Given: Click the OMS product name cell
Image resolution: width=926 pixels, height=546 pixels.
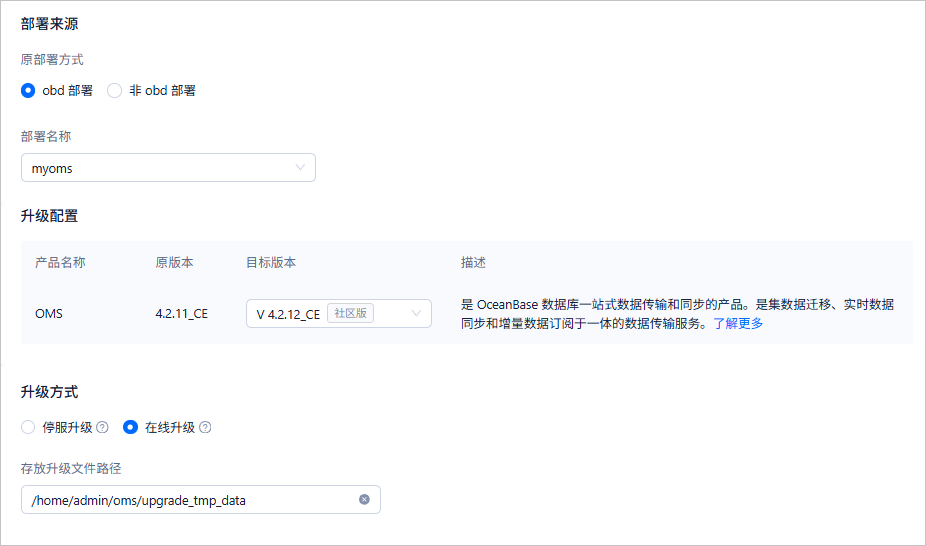Looking at the screenshot, I should tap(49, 314).
